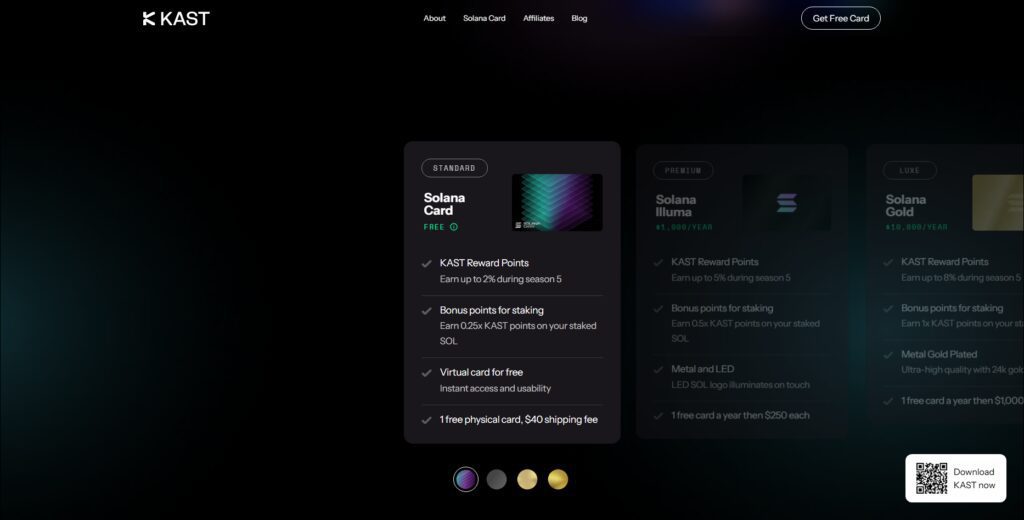Click the Solana Illuma card image
This screenshot has height=520, width=1024.
(x=787, y=203)
